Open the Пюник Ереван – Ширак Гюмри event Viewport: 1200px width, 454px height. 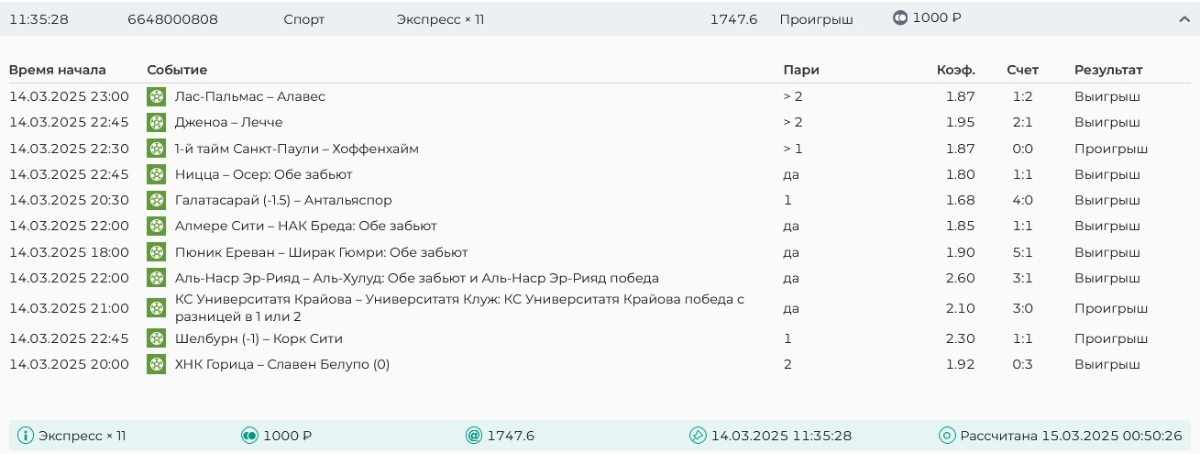coord(321,252)
